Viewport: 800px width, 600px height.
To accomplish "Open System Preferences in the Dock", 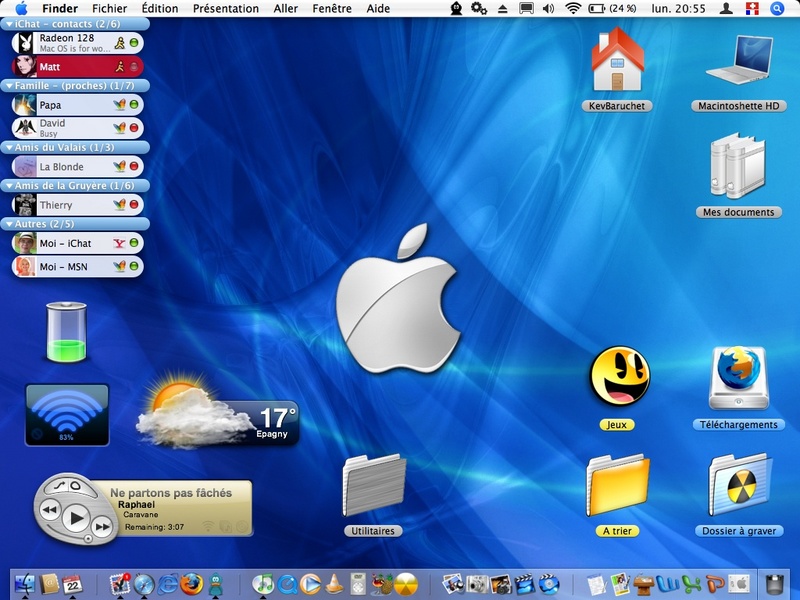I will coord(738,584).
